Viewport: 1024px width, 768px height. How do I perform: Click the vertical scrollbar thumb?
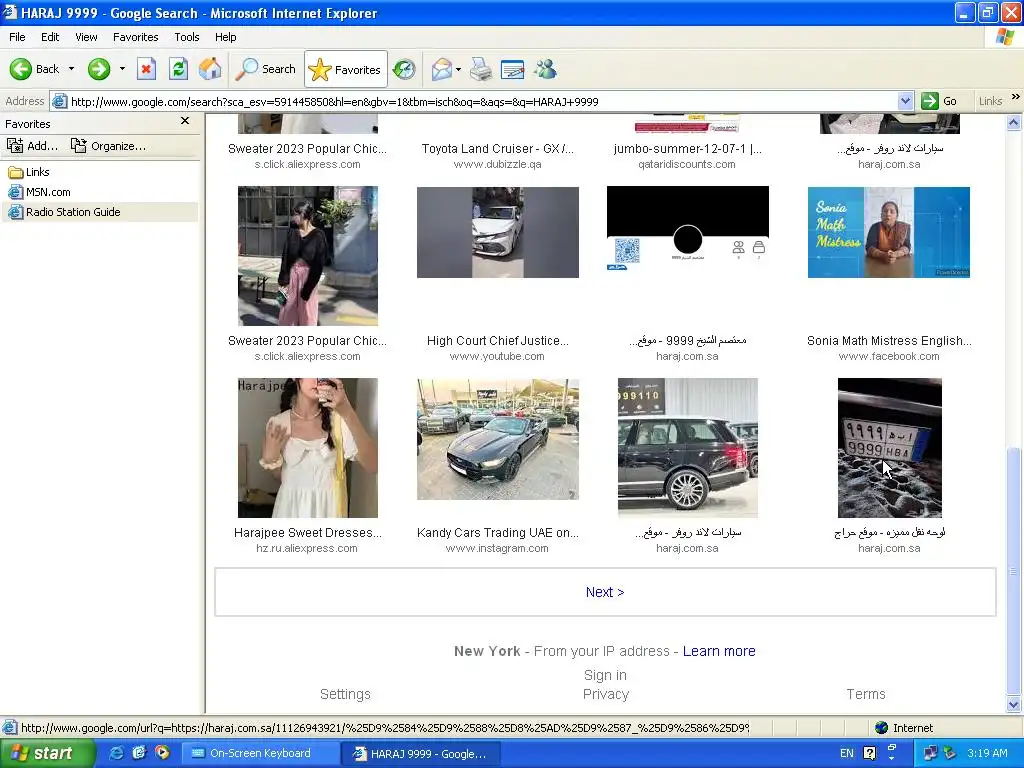[1014, 571]
